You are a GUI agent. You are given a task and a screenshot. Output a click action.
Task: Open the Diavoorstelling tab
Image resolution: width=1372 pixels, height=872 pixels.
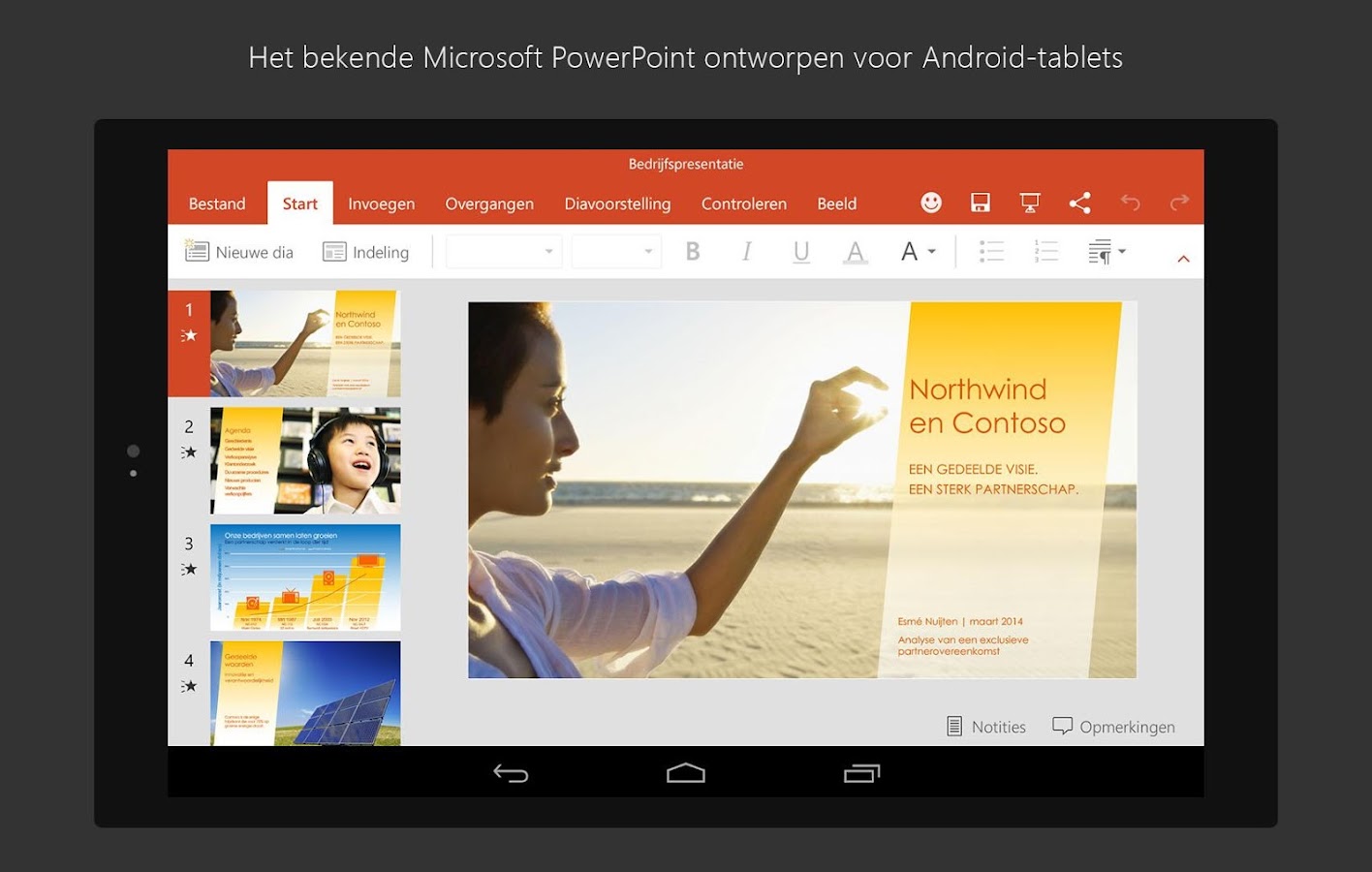coord(617,203)
